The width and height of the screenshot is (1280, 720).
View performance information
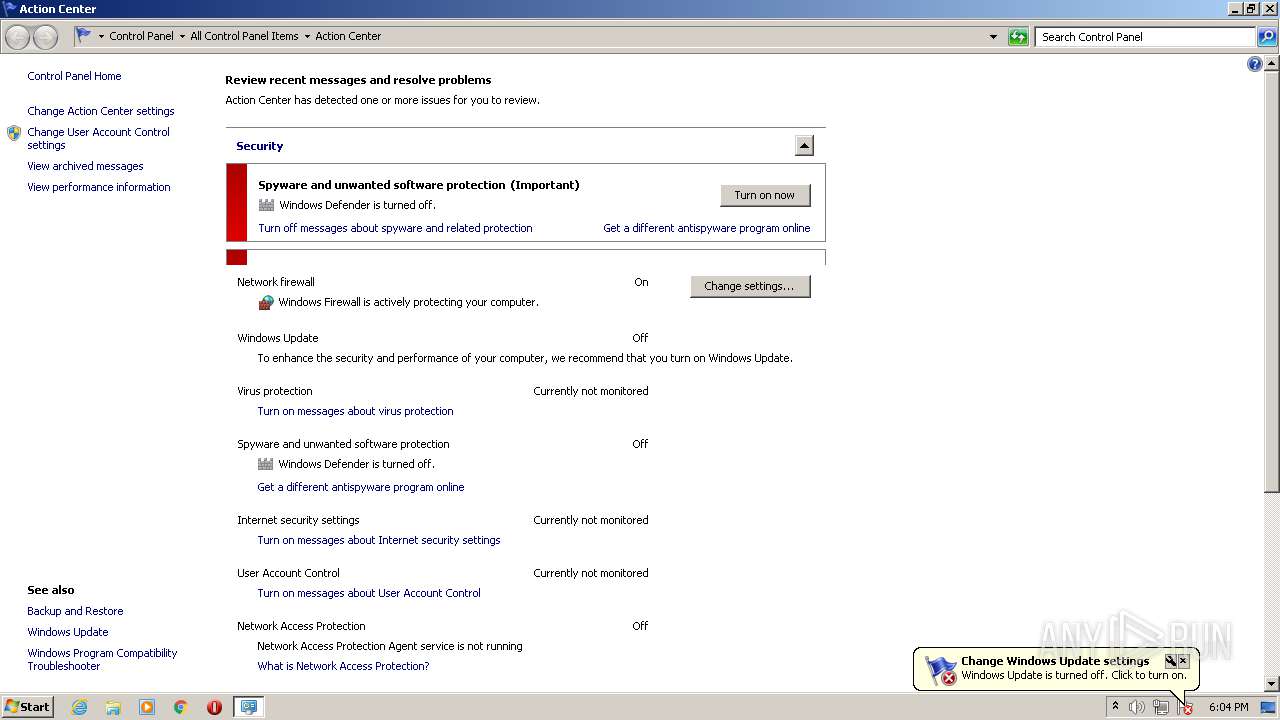(99, 187)
